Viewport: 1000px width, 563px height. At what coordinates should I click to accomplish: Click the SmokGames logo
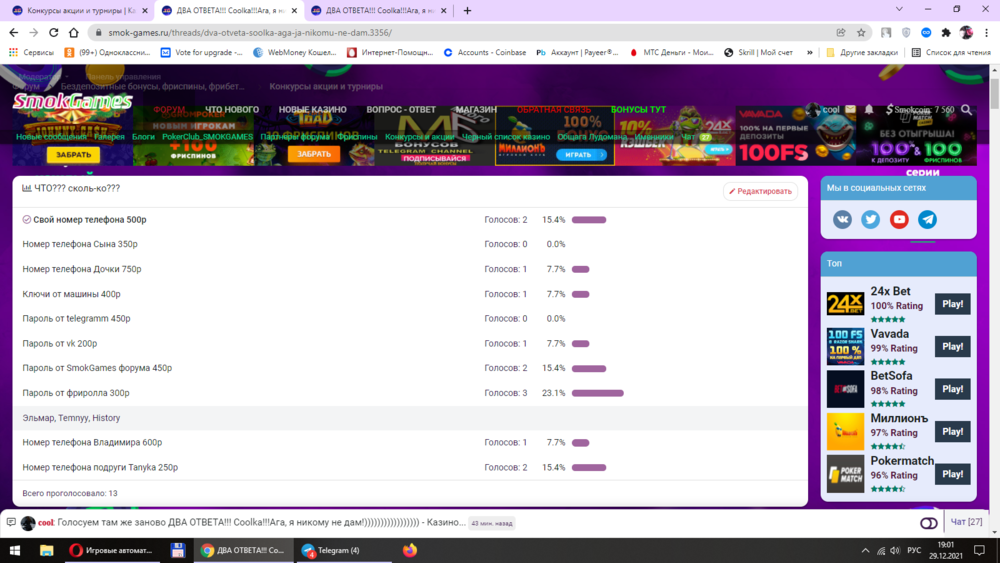(73, 101)
